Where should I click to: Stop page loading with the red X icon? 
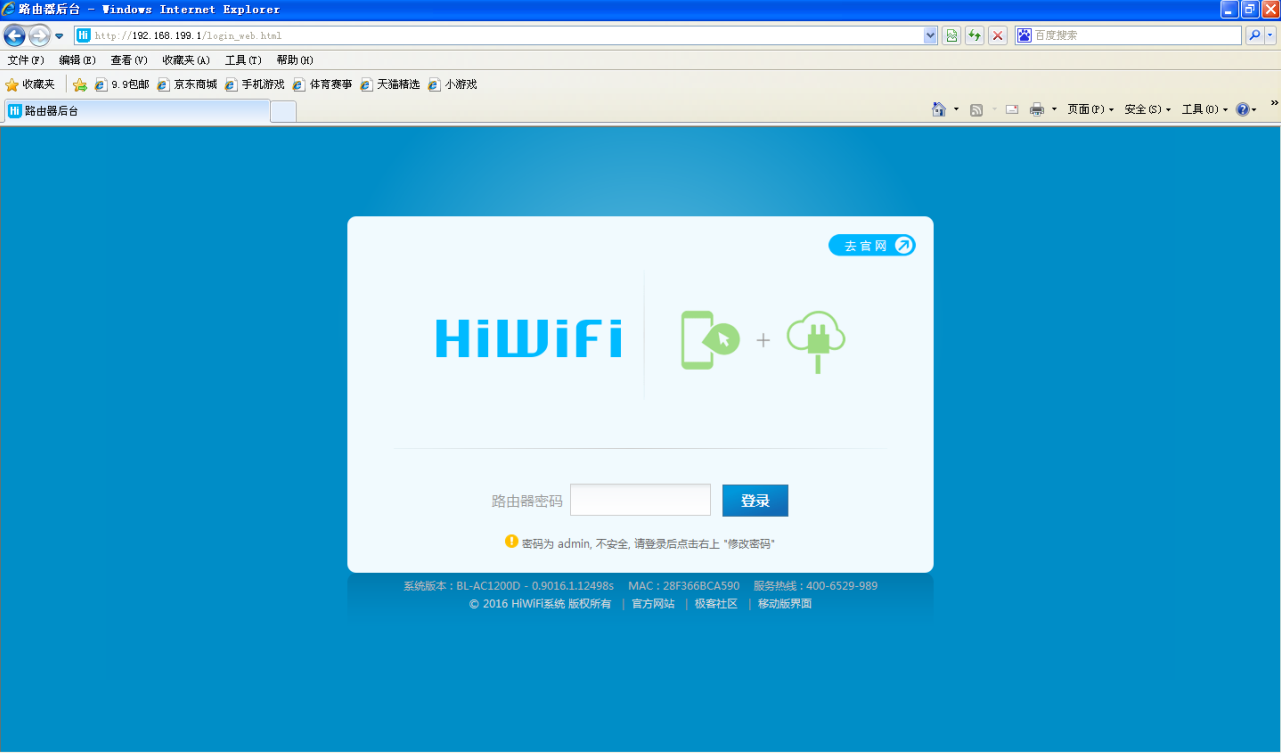pyautogui.click(x=997, y=35)
